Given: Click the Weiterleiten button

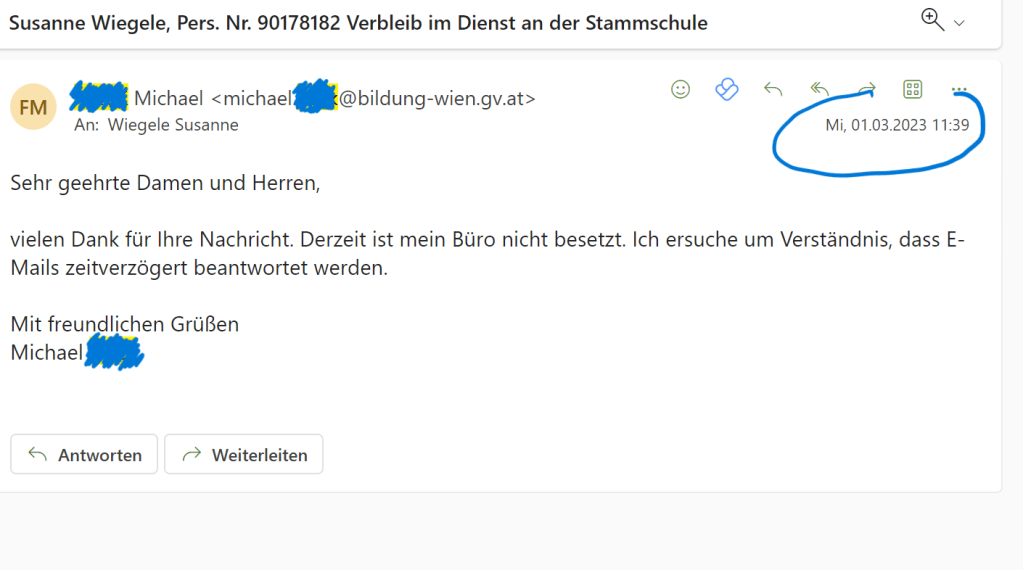Looking at the screenshot, I should [x=244, y=455].
